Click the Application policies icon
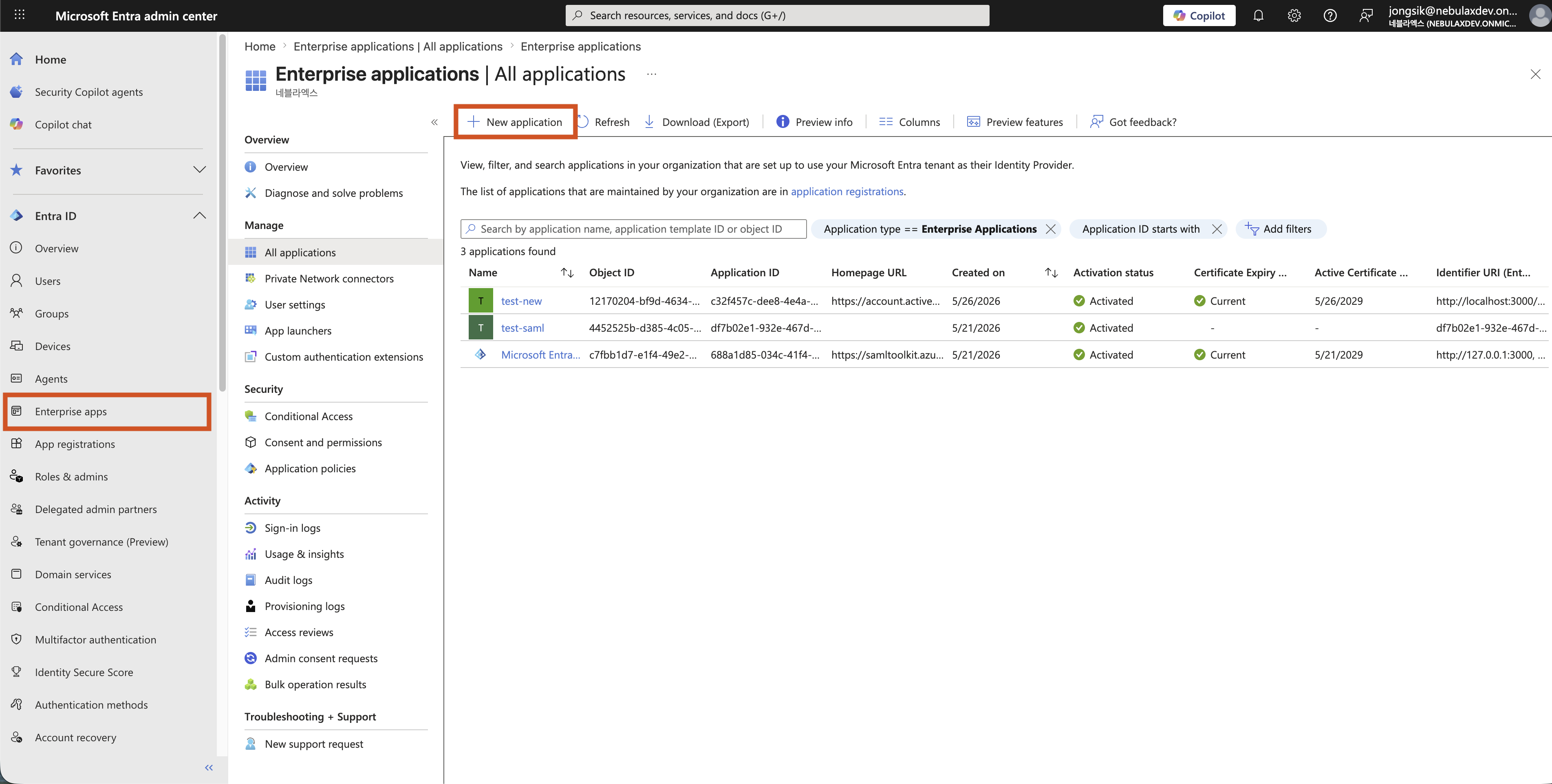Image resolution: width=1552 pixels, height=784 pixels. 251,468
